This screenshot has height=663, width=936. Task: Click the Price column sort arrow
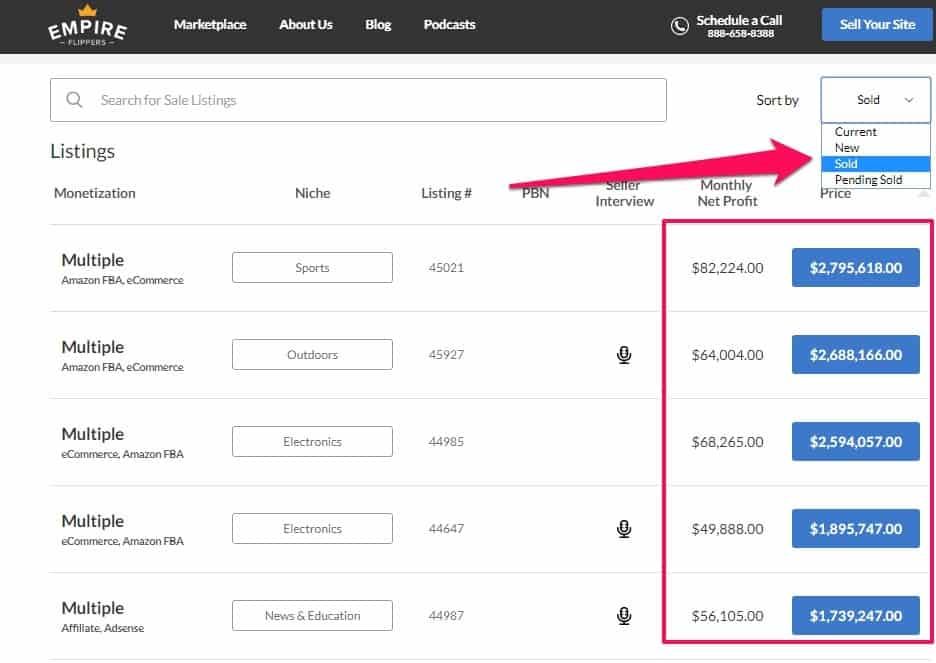pos(923,193)
